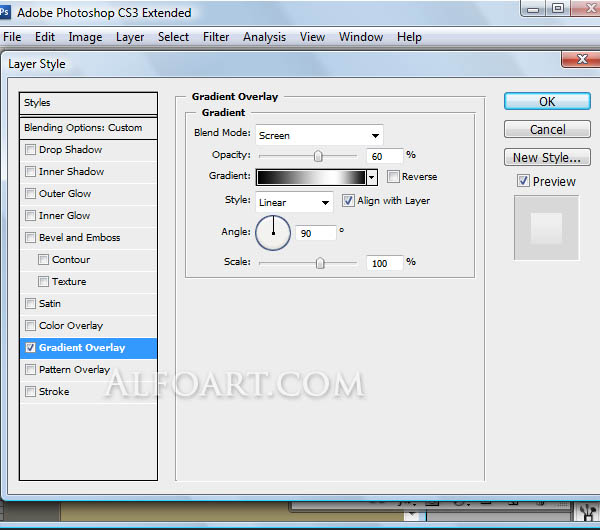This screenshot has width=600, height=530.
Task: Open the Analysis menu
Action: (x=264, y=37)
